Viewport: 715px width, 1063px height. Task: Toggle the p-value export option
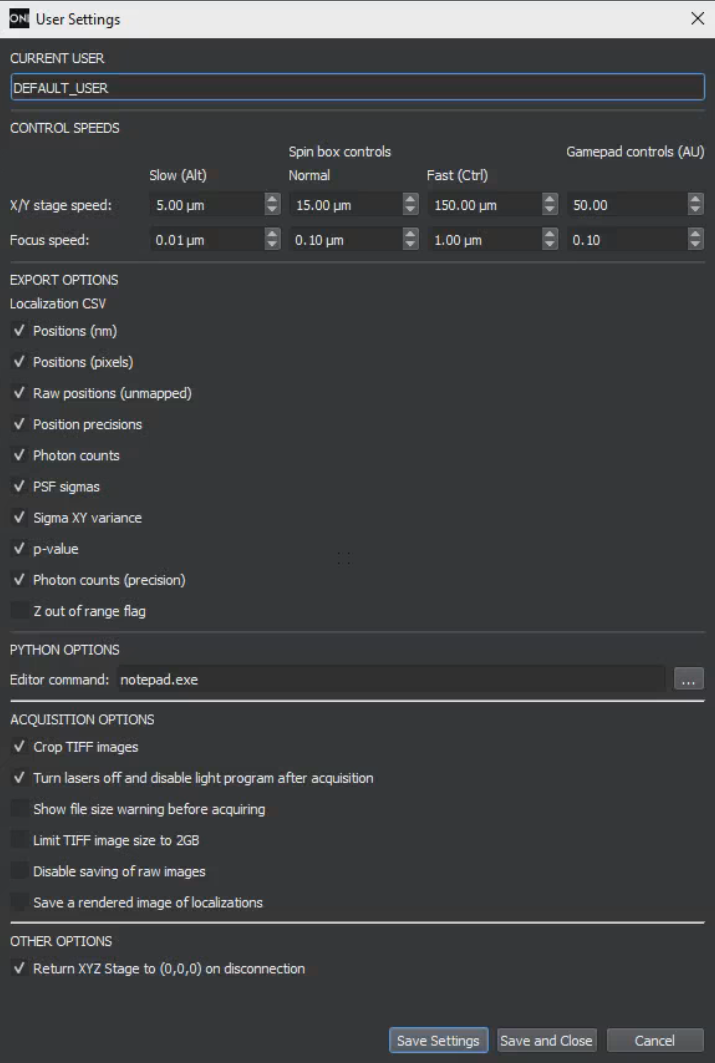[x=19, y=548]
